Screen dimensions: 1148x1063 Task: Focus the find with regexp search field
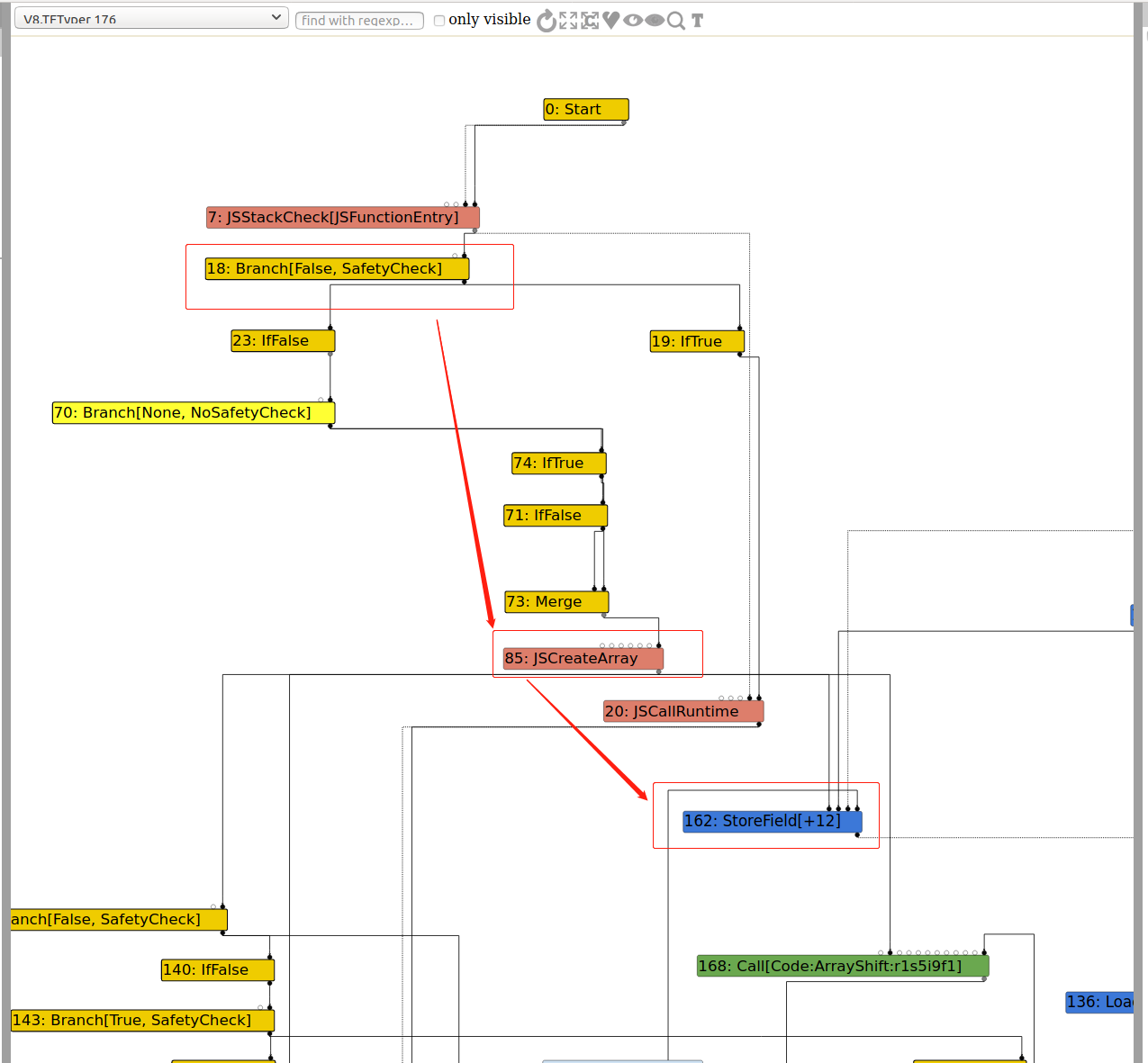point(359,20)
